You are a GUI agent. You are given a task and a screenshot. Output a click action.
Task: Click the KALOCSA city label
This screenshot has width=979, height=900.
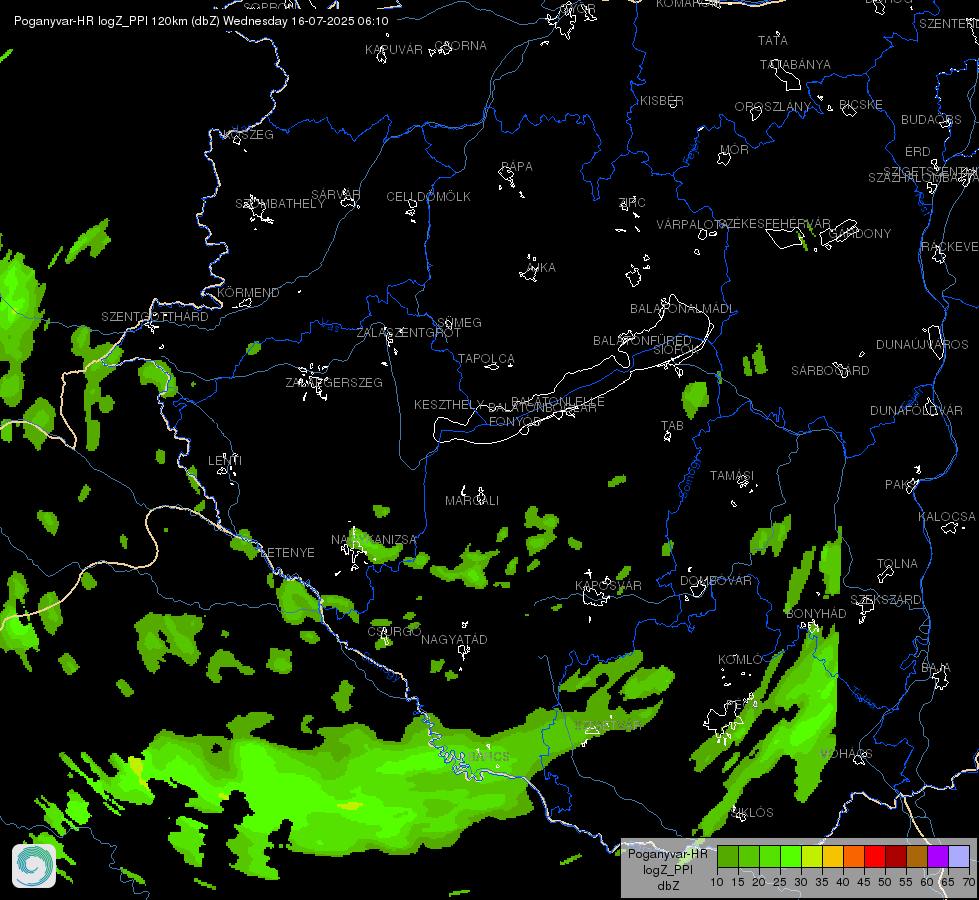click(x=947, y=517)
